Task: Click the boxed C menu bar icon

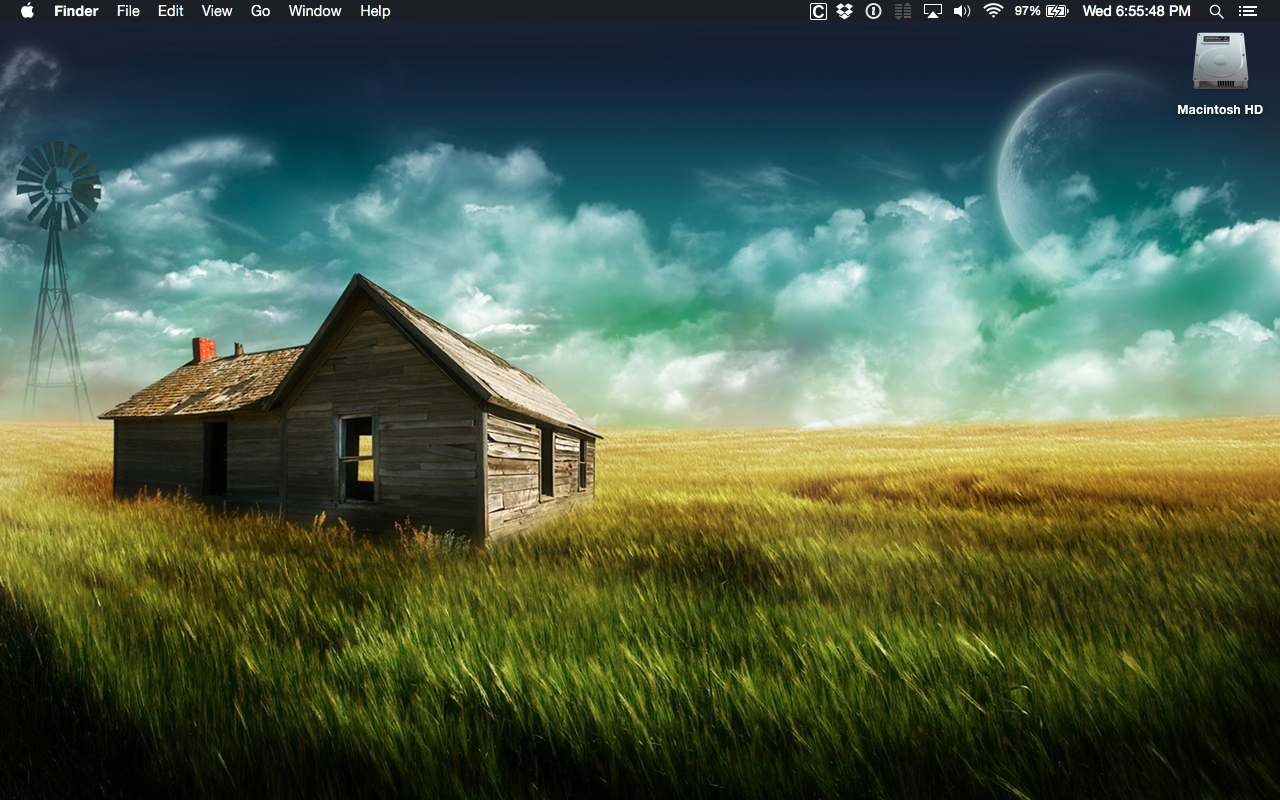Action: 818,11
